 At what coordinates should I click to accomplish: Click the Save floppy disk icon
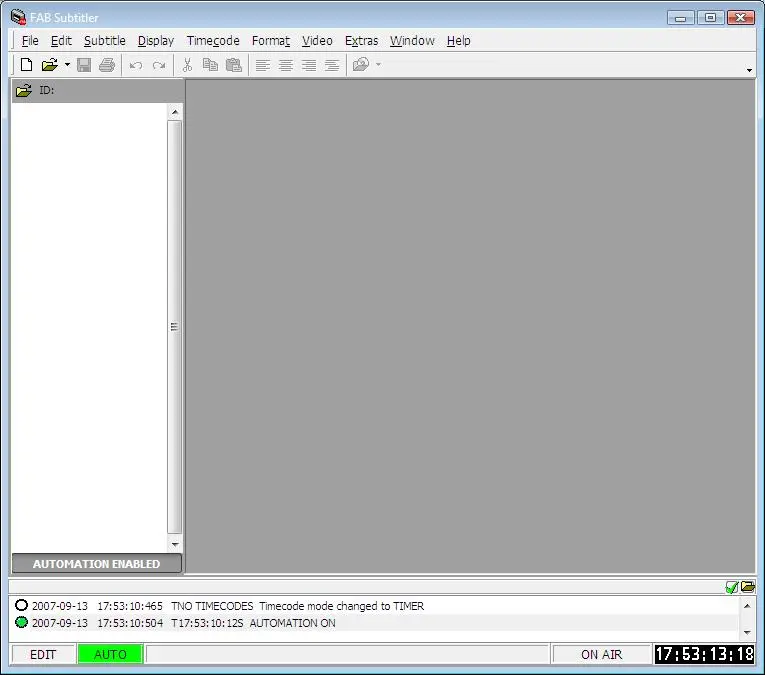[84, 65]
